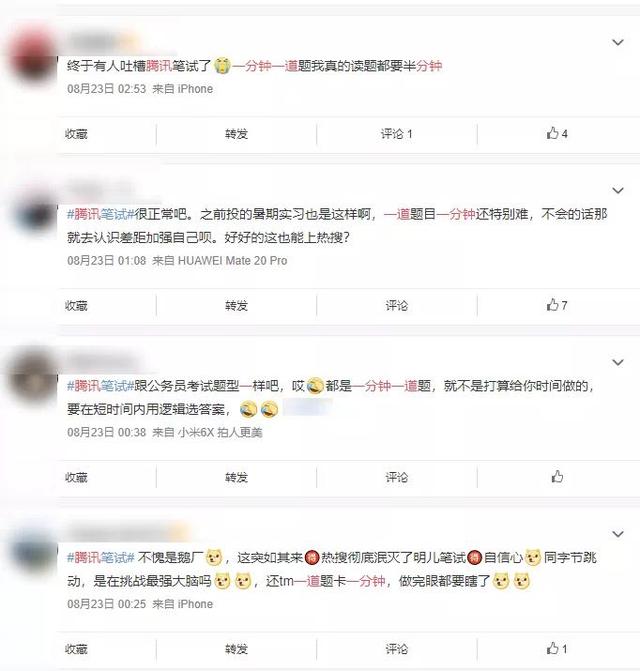Click 转发 under the last post
The width and height of the screenshot is (640, 671).
click(x=237, y=649)
